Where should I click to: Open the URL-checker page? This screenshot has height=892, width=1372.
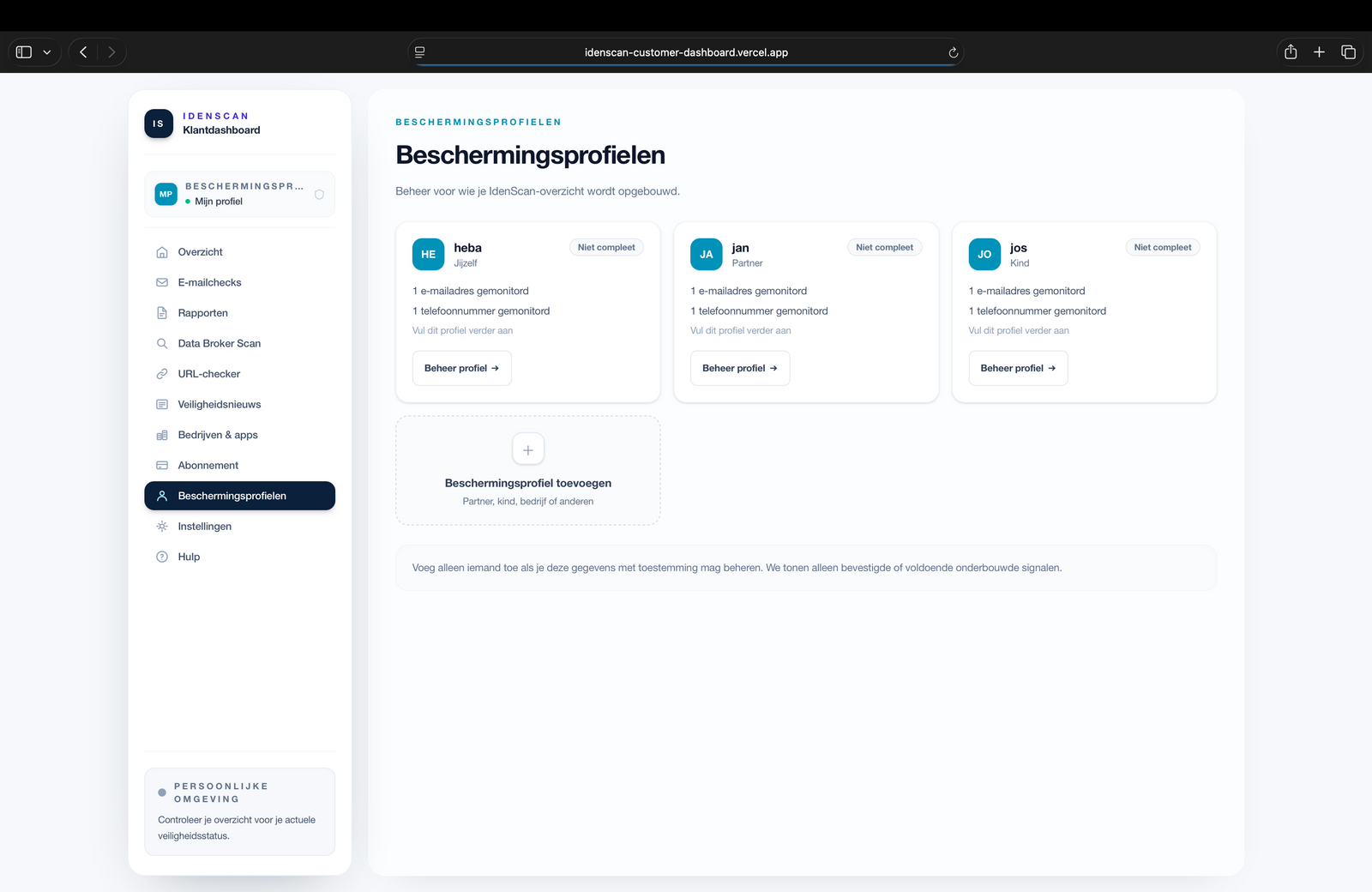pos(239,374)
